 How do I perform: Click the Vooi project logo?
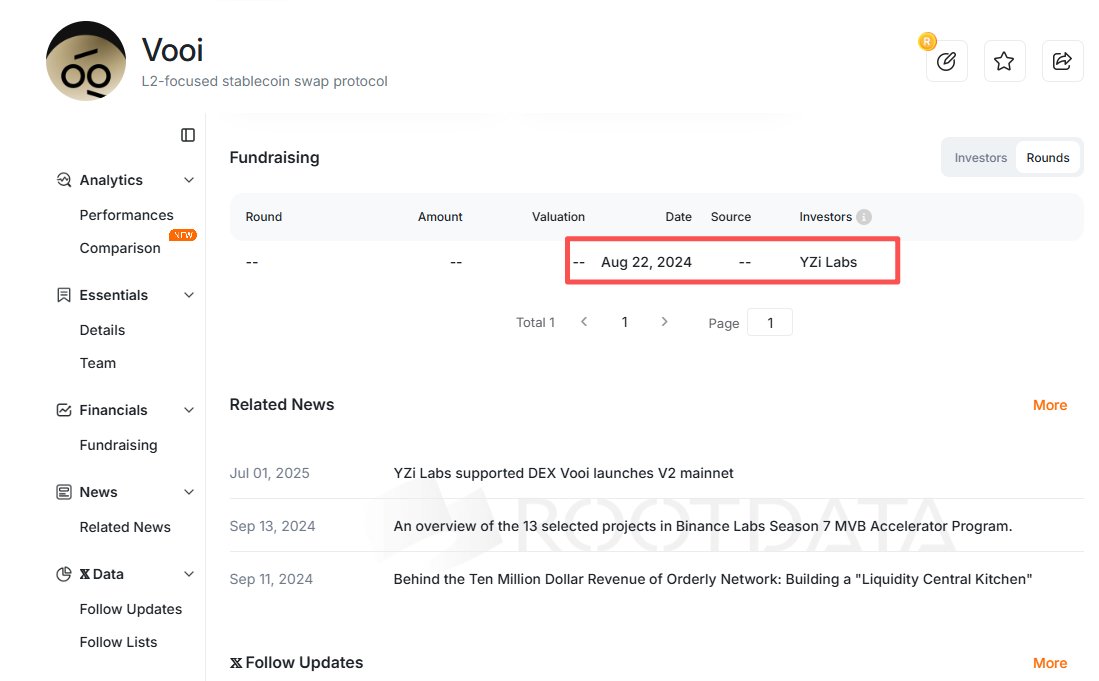(x=86, y=61)
